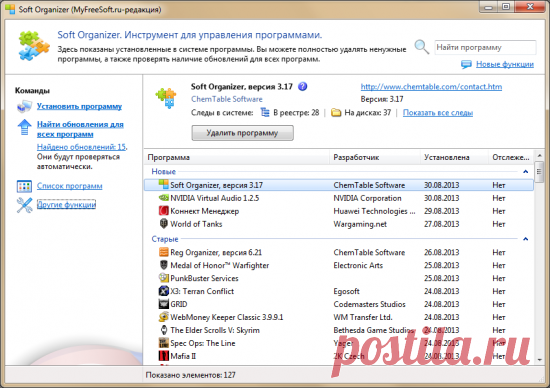Click the Удалить программу button

point(242,133)
